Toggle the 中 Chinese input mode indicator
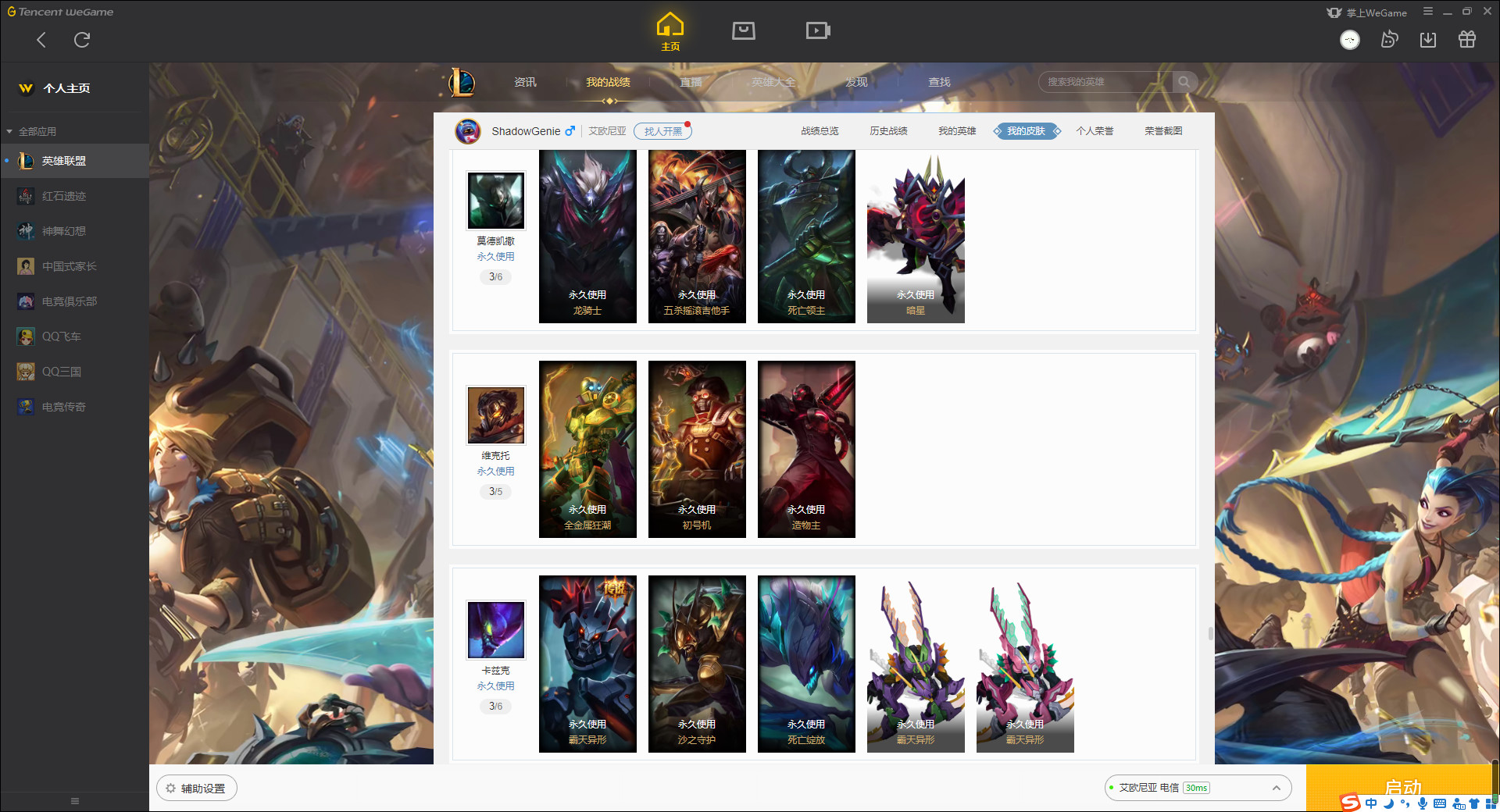 click(1371, 803)
